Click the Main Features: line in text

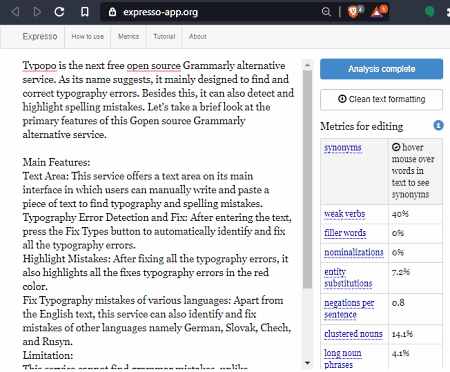(56, 162)
